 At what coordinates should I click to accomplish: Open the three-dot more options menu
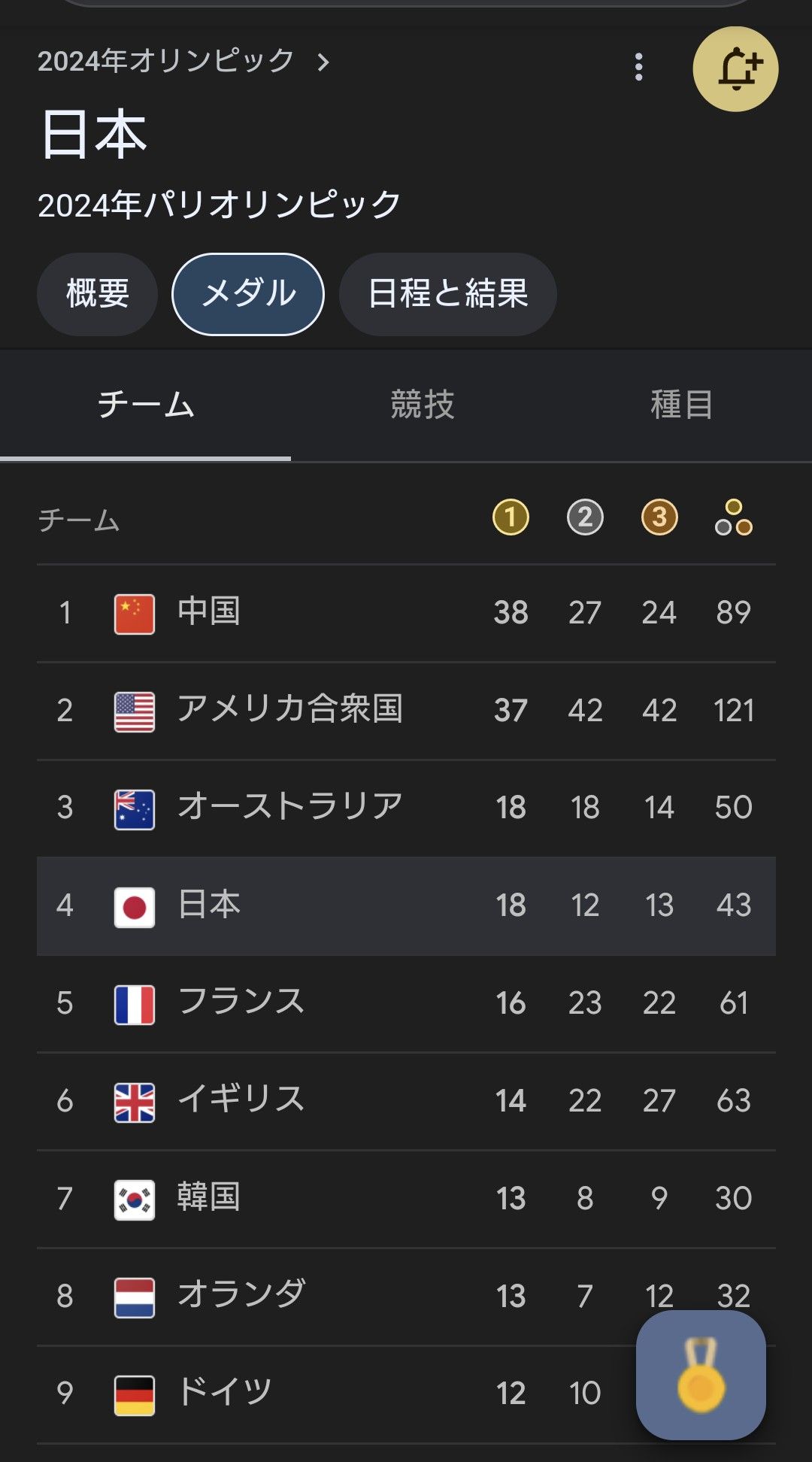[638, 67]
